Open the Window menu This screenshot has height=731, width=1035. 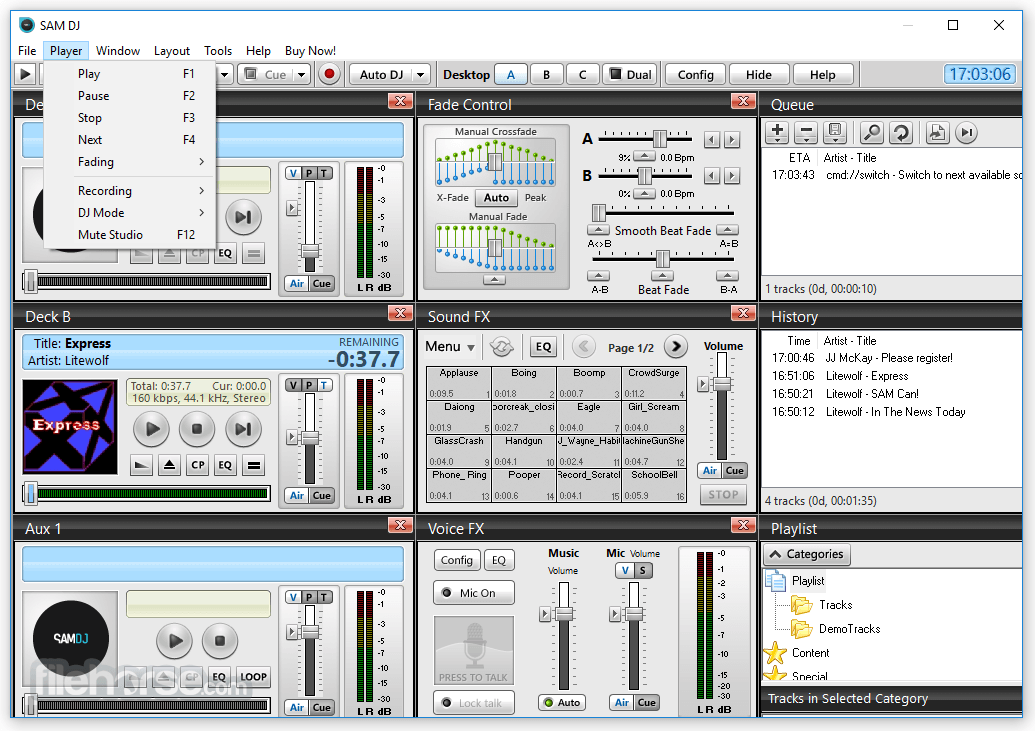point(117,51)
